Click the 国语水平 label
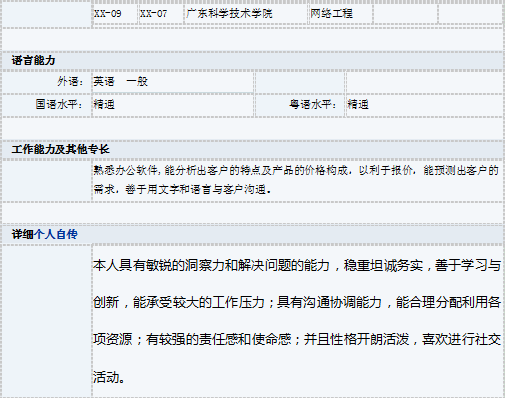The width and height of the screenshot is (505, 398). pos(59,104)
